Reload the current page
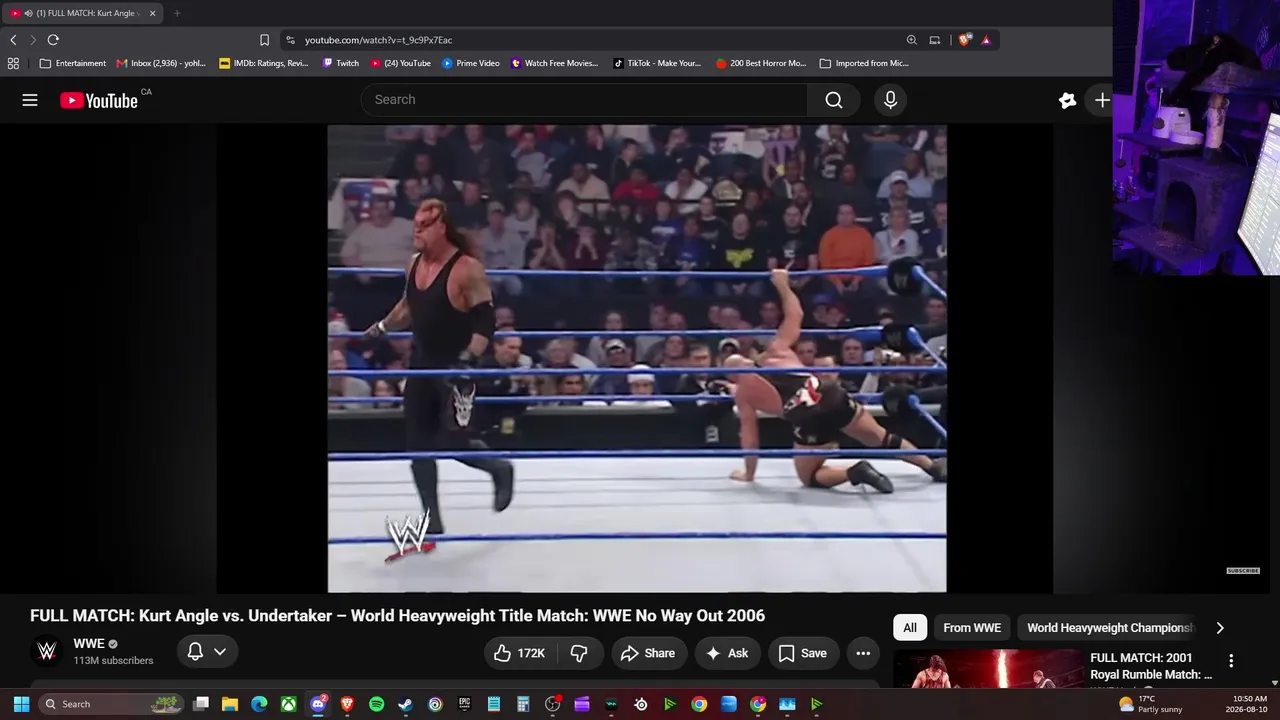 (x=53, y=40)
